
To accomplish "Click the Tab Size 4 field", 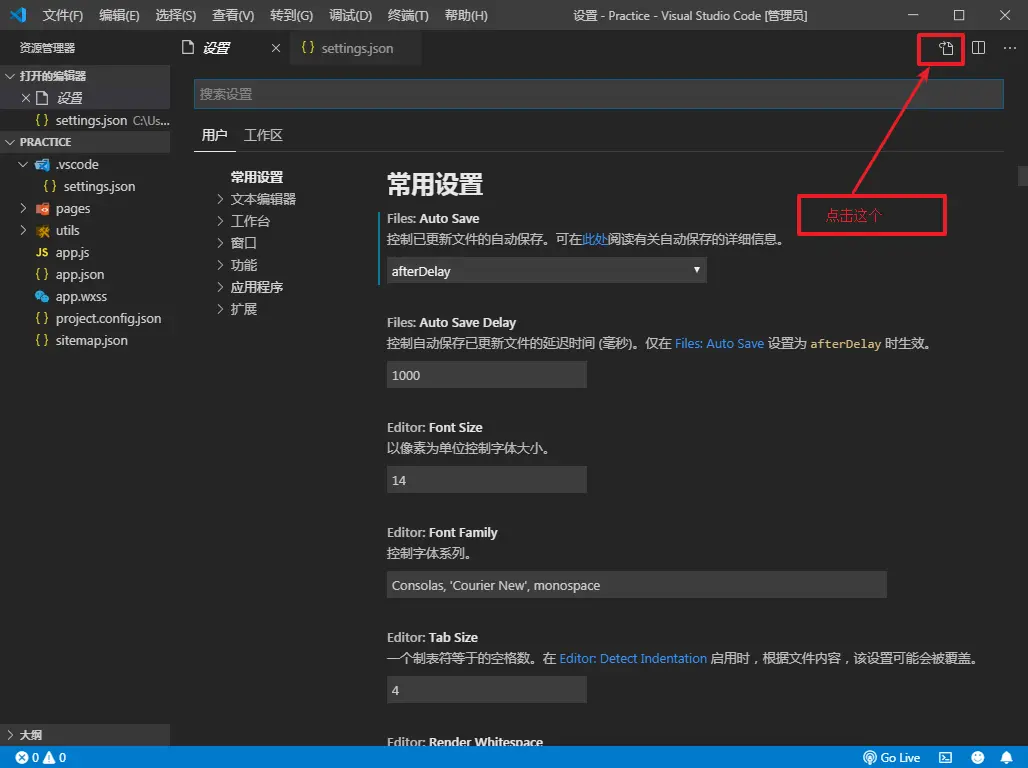I will pyautogui.click(x=486, y=690).
